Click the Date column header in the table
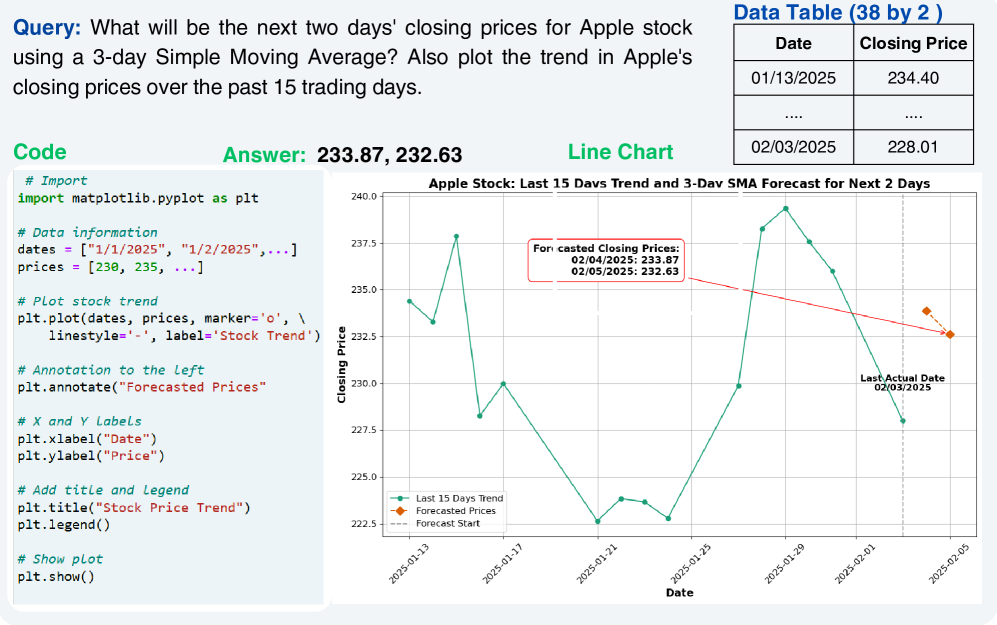Screen dimensions: 997x625 pyautogui.click(x=792, y=43)
